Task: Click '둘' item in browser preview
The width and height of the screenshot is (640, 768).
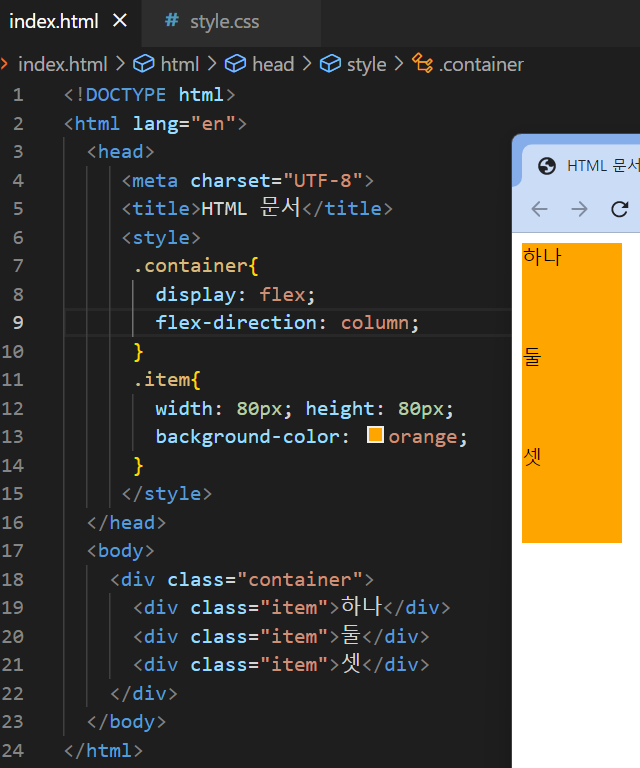Action: 571,393
